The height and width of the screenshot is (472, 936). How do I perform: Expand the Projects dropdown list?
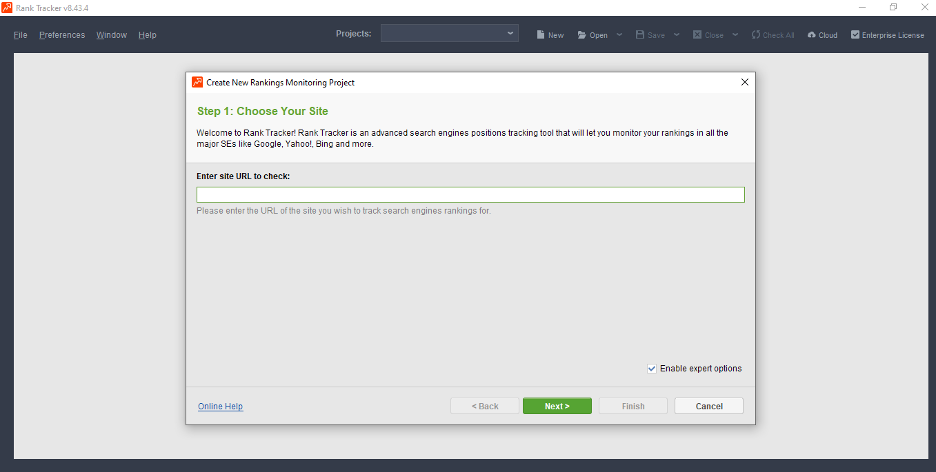coord(511,34)
